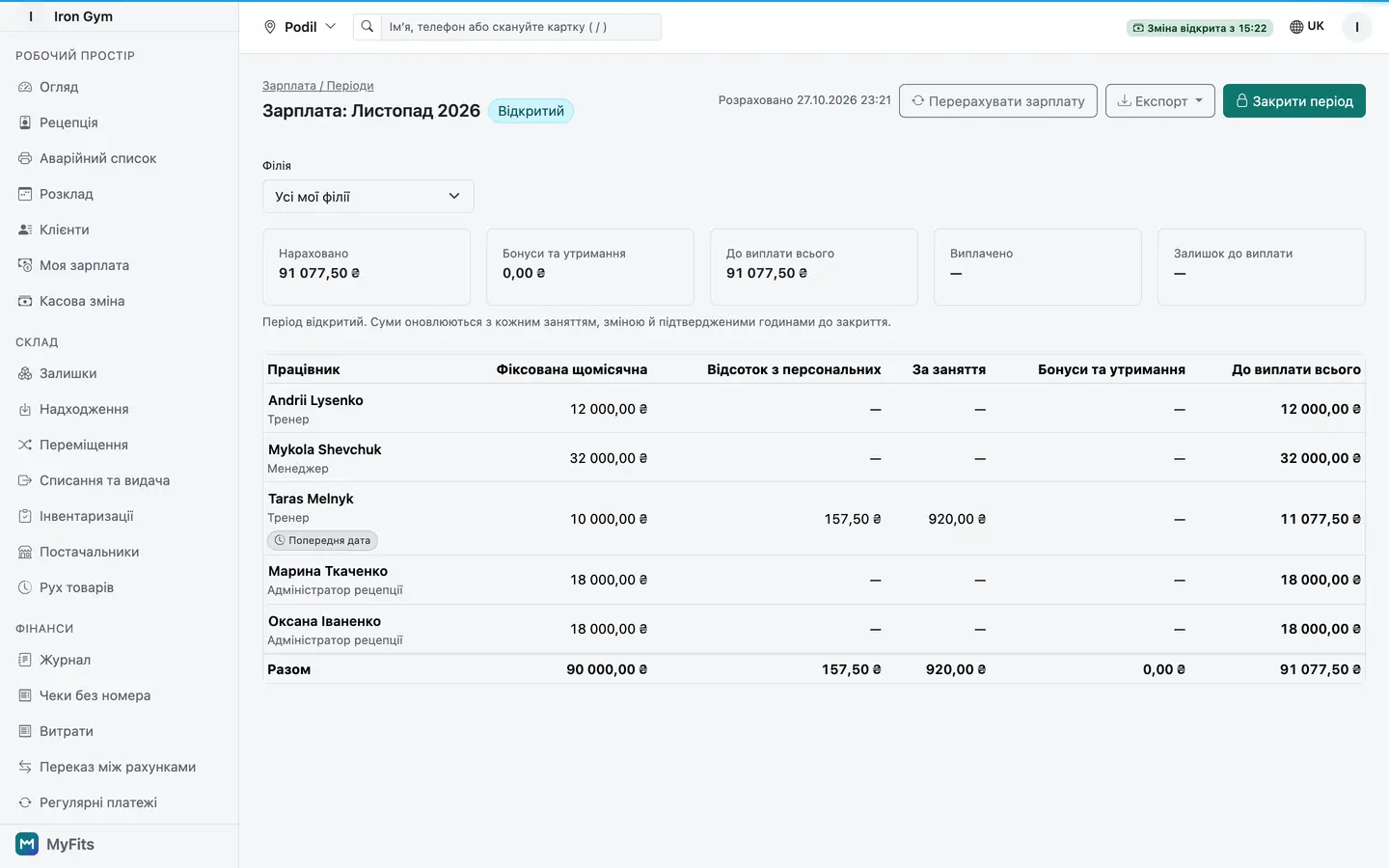1389x868 pixels.
Task: Open the Касова зміна cash icon
Action: pyautogui.click(x=25, y=301)
